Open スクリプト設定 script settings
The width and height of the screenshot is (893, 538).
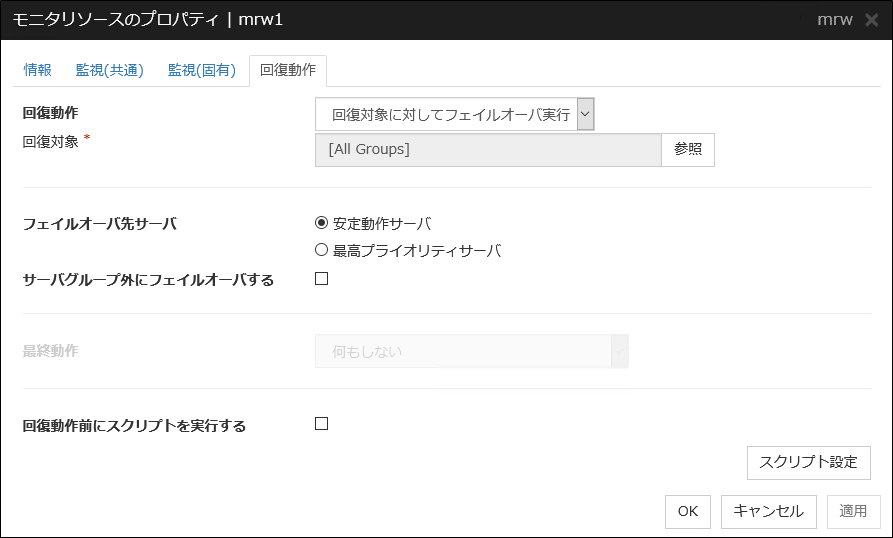click(808, 462)
